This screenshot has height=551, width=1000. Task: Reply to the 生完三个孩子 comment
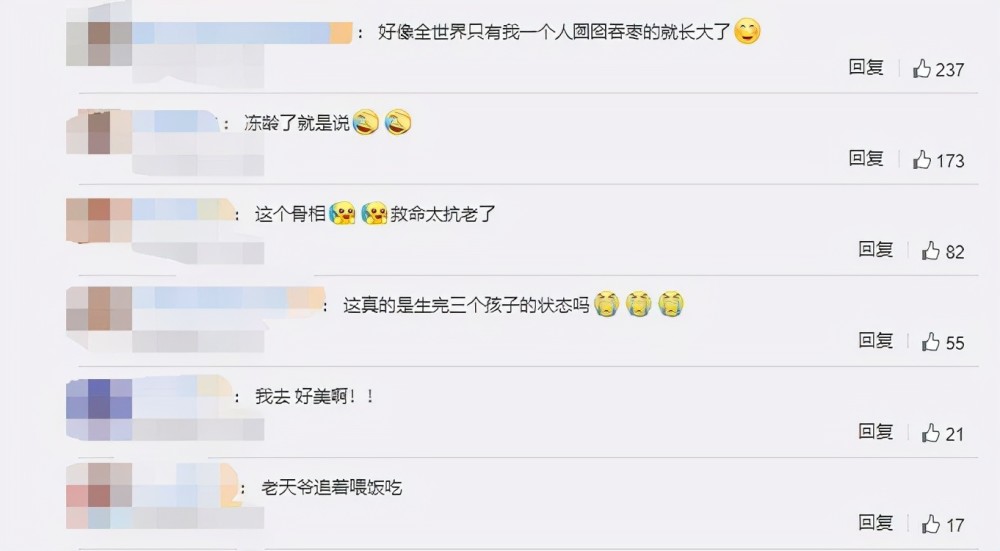click(x=876, y=341)
